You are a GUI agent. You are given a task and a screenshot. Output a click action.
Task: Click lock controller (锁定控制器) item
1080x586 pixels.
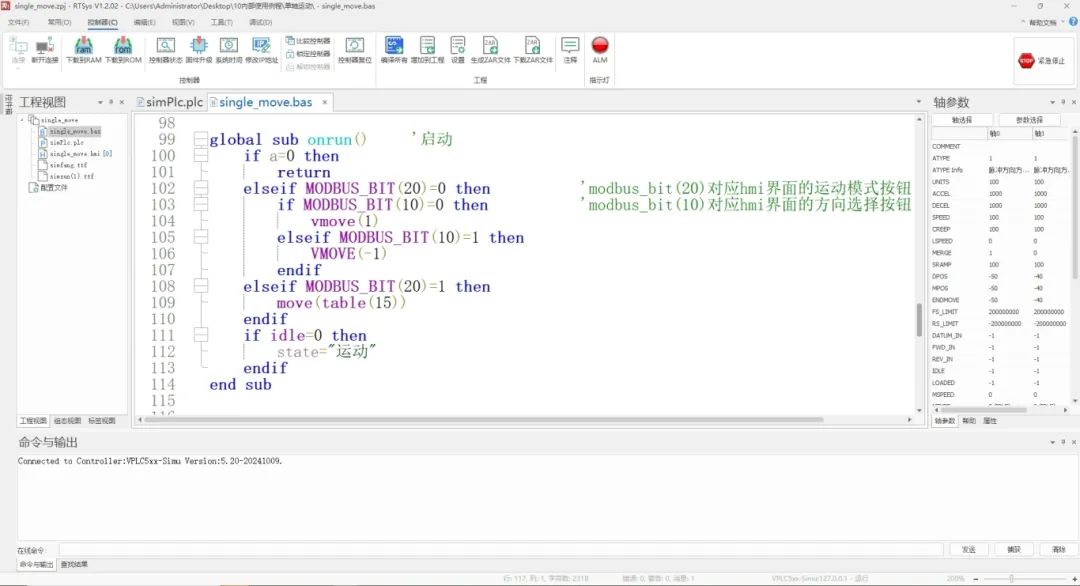click(308, 54)
